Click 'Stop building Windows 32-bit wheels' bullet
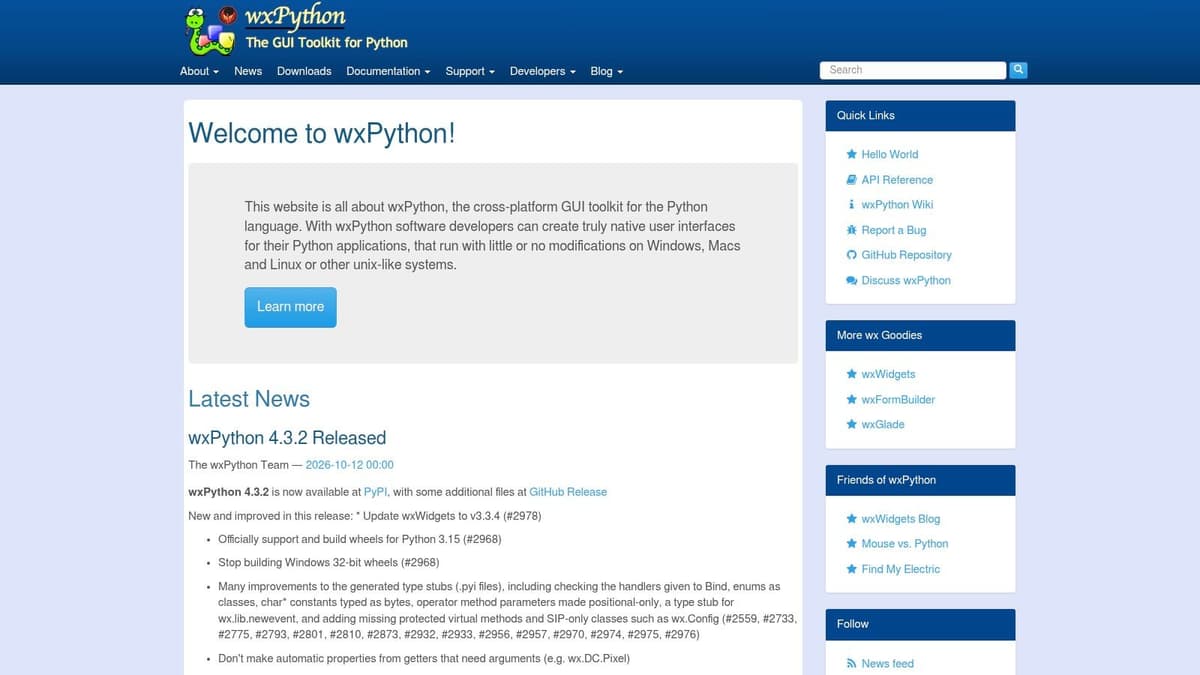 328,562
